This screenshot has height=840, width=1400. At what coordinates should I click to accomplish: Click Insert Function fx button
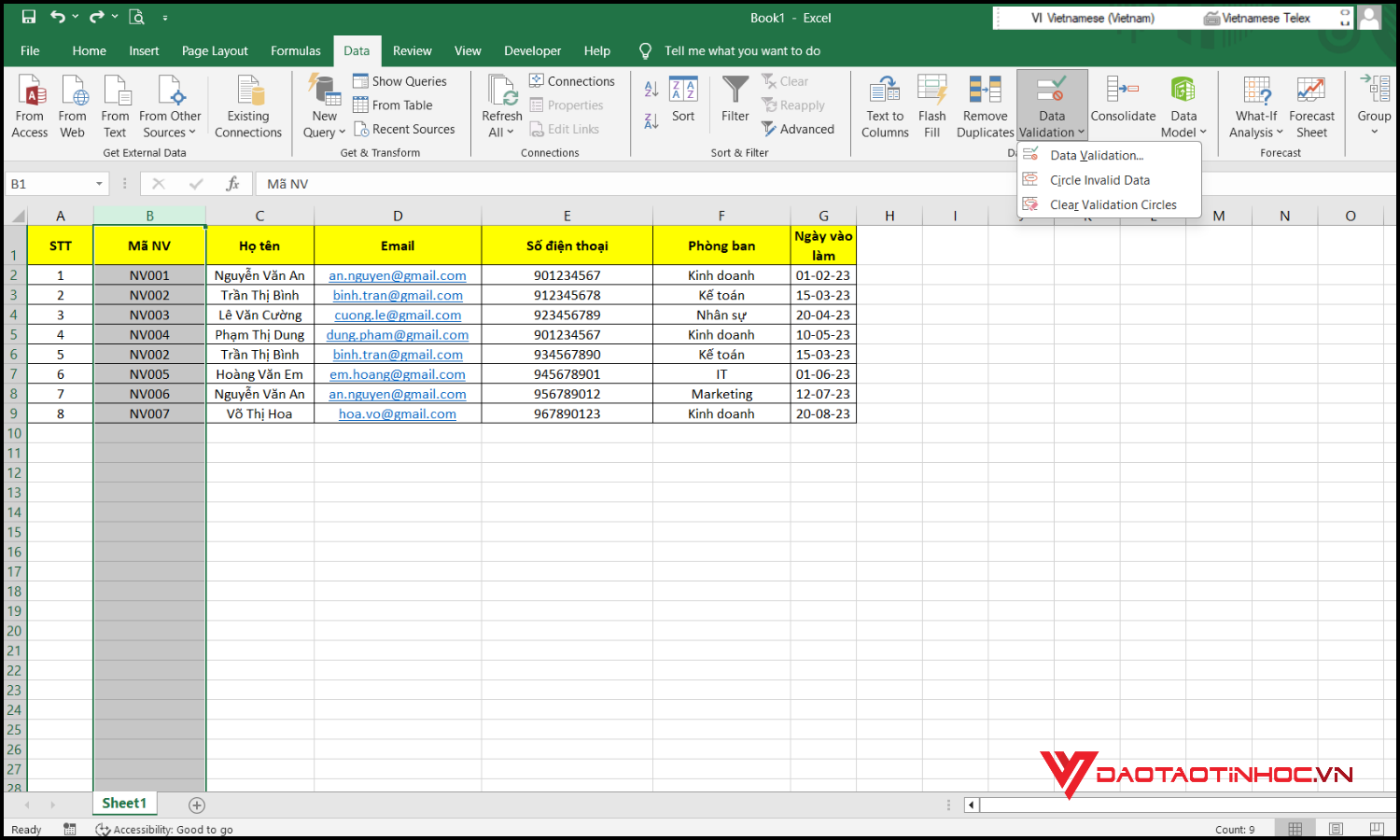(x=232, y=184)
